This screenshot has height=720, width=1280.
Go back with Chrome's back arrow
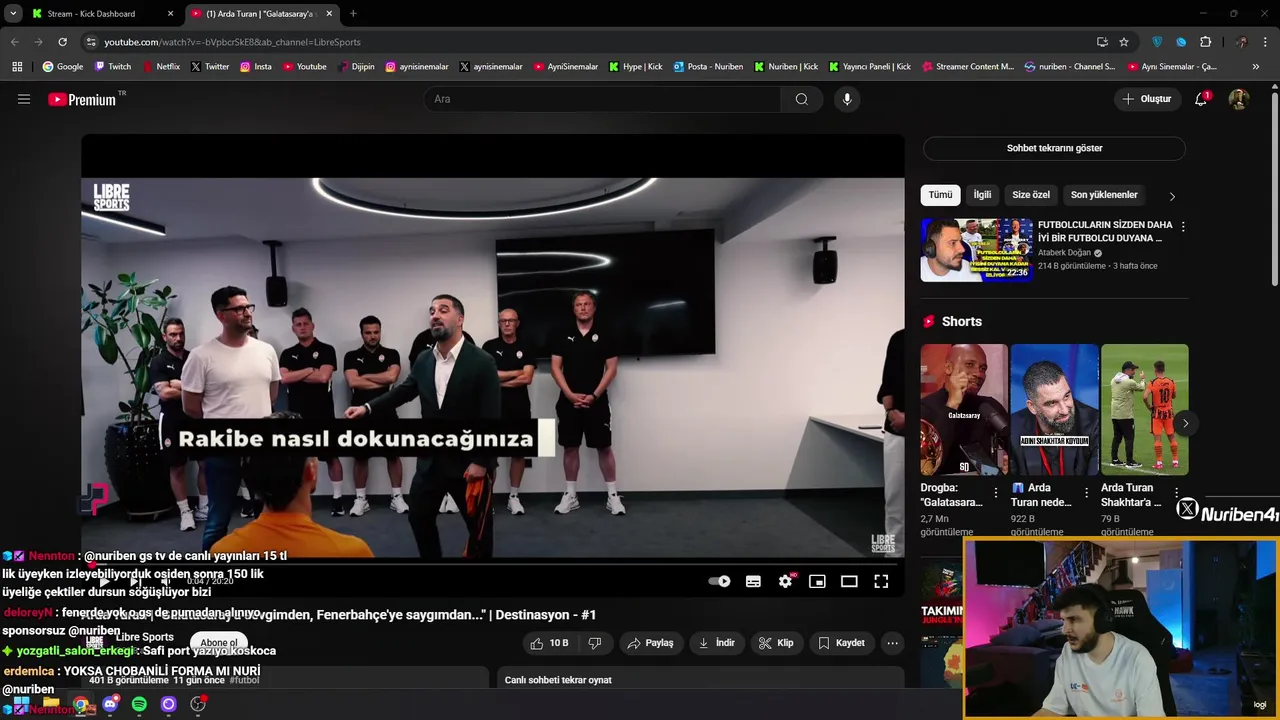coord(14,42)
